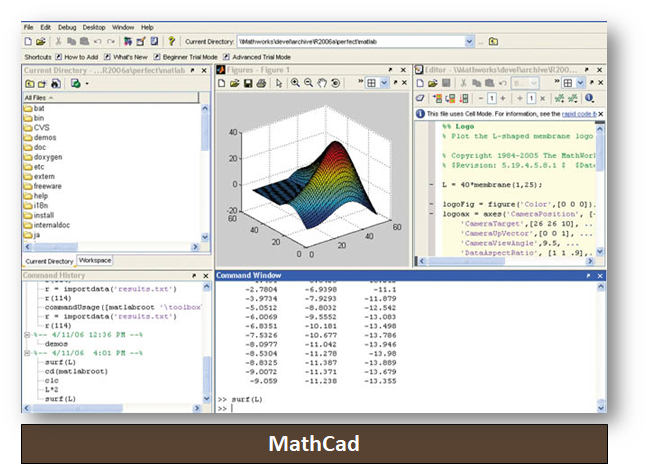Image resolution: width=649 pixels, height=472 pixels.
Task: Create a new file in the Editor toolbar
Action: [420, 83]
